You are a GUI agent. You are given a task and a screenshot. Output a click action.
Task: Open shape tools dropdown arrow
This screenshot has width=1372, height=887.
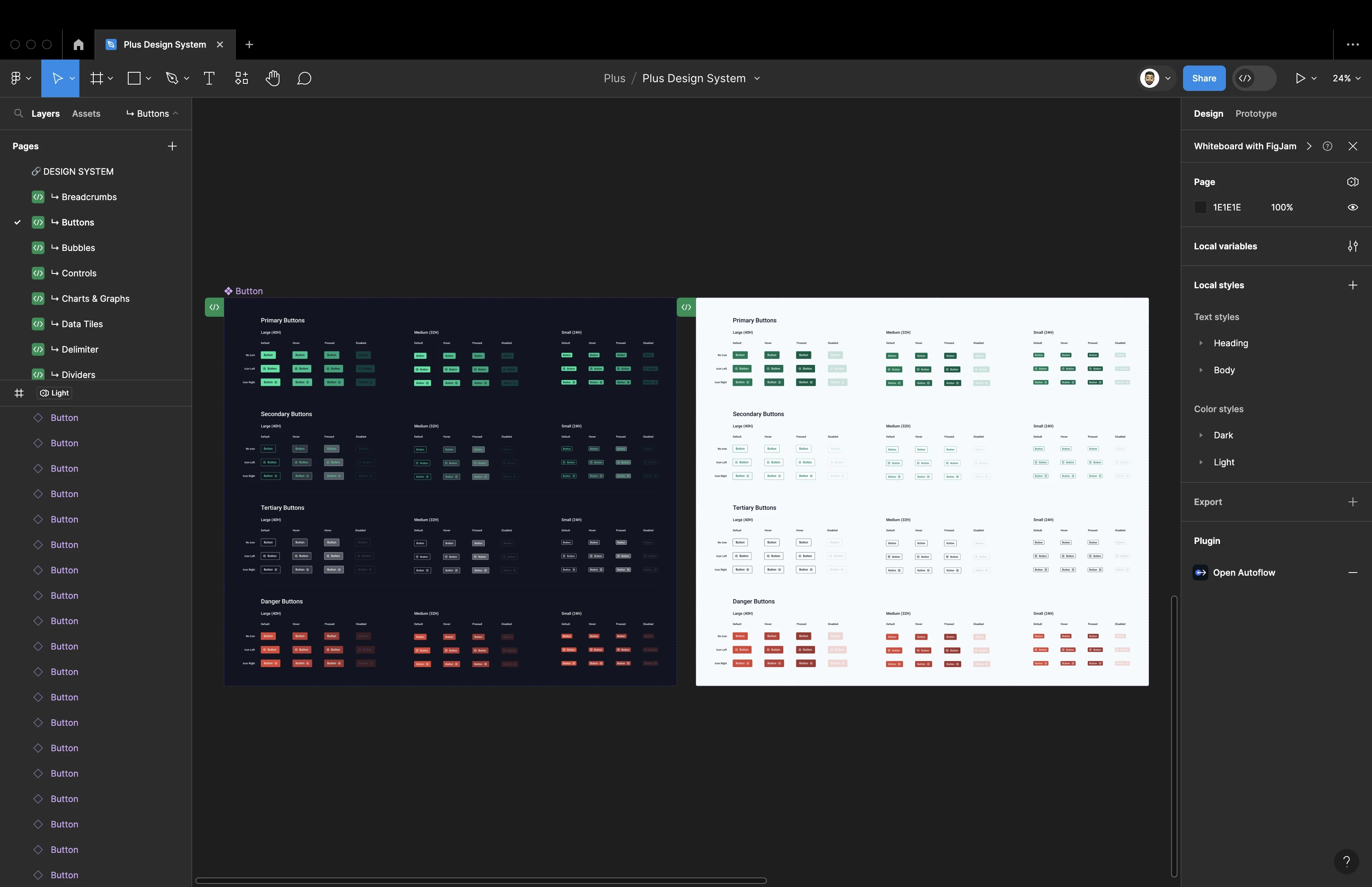click(x=148, y=78)
